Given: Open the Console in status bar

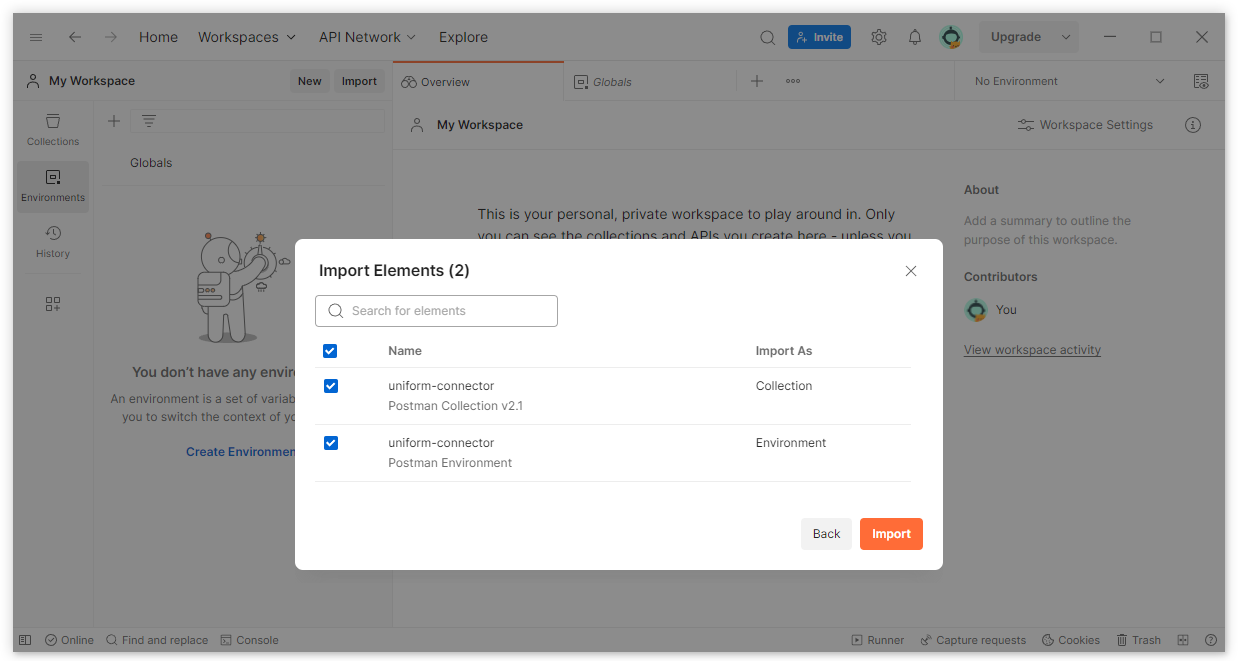Looking at the screenshot, I should (x=249, y=640).
